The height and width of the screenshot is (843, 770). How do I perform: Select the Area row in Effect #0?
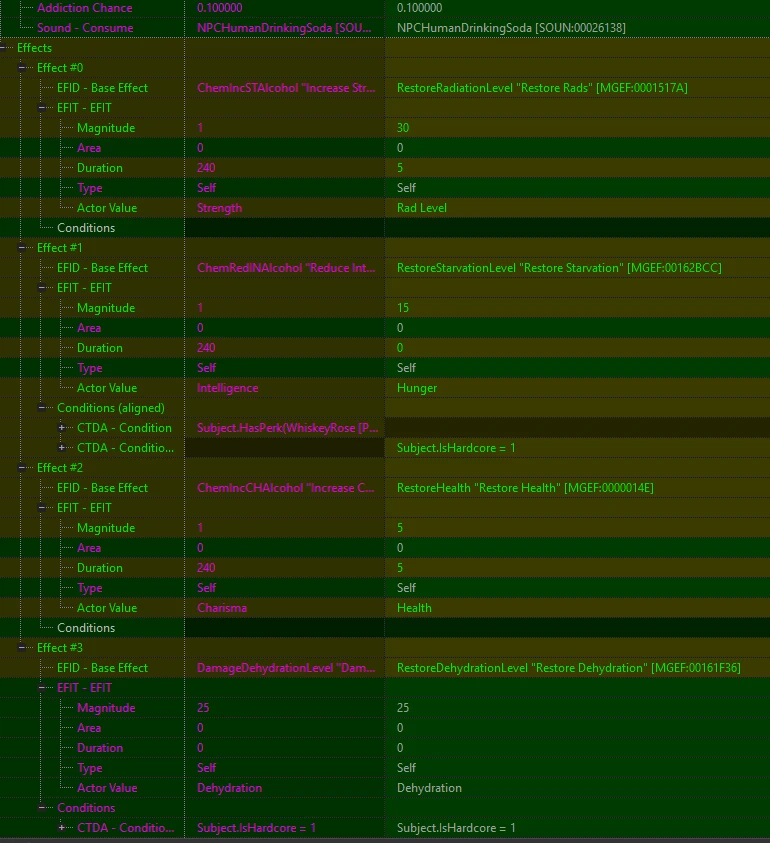89,148
